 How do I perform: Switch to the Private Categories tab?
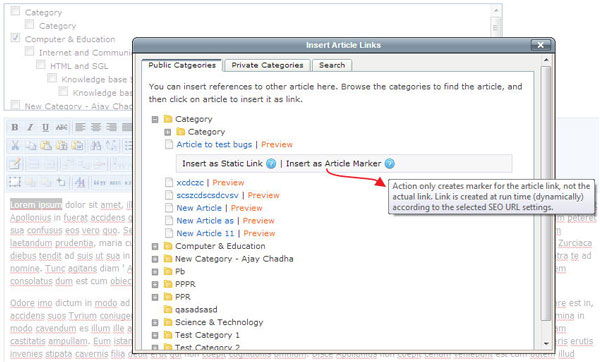click(x=267, y=65)
